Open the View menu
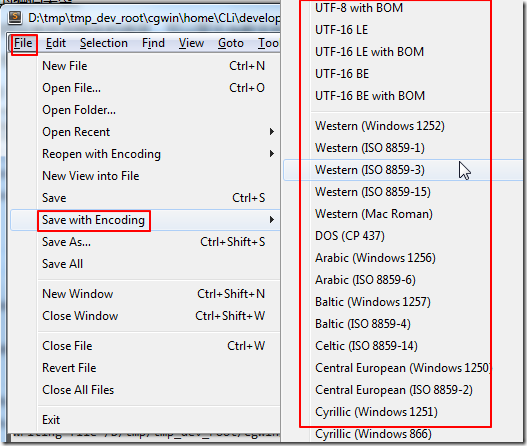The width and height of the screenshot is (527, 446). click(x=191, y=43)
